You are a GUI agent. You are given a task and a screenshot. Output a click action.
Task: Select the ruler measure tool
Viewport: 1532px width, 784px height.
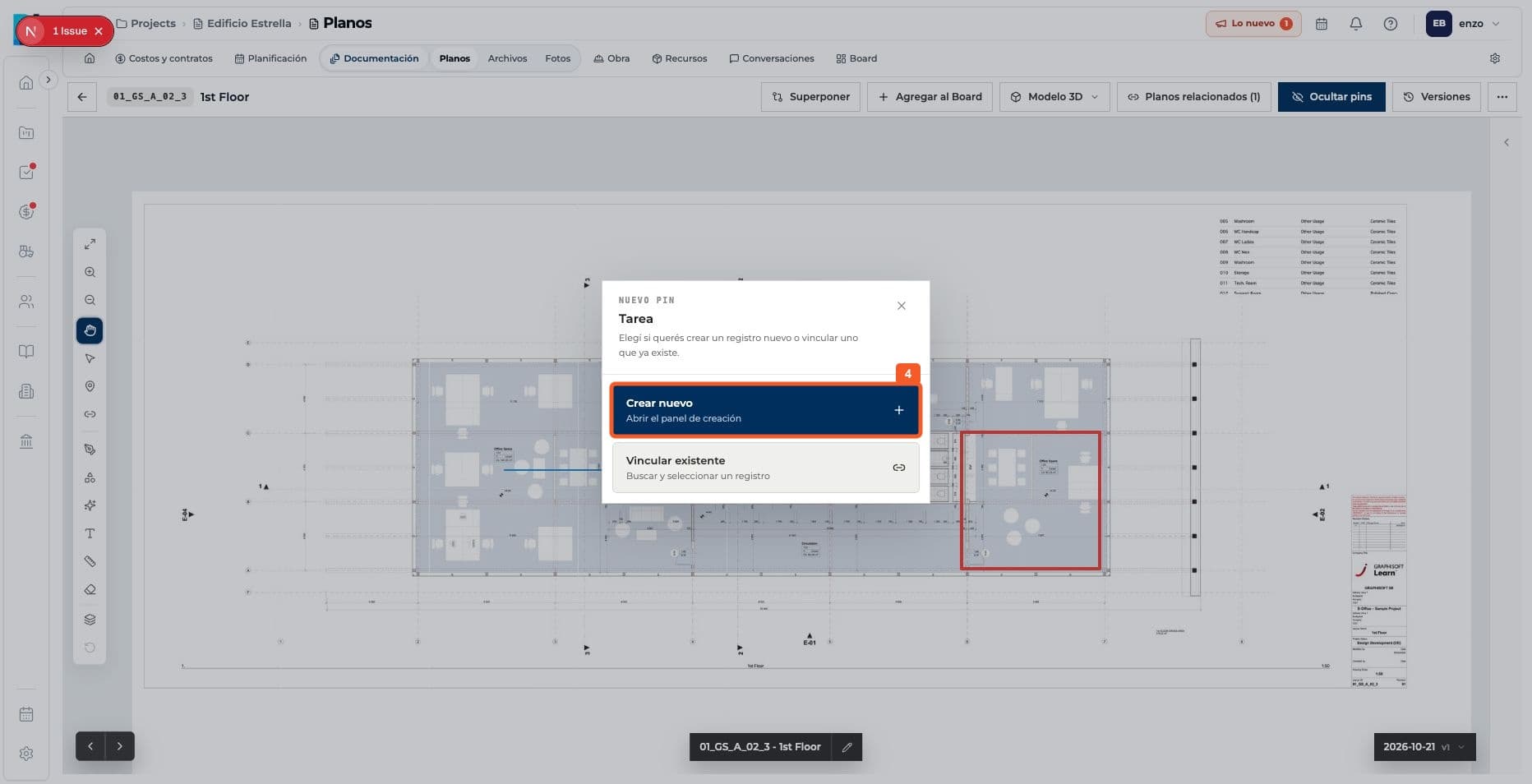coord(90,561)
